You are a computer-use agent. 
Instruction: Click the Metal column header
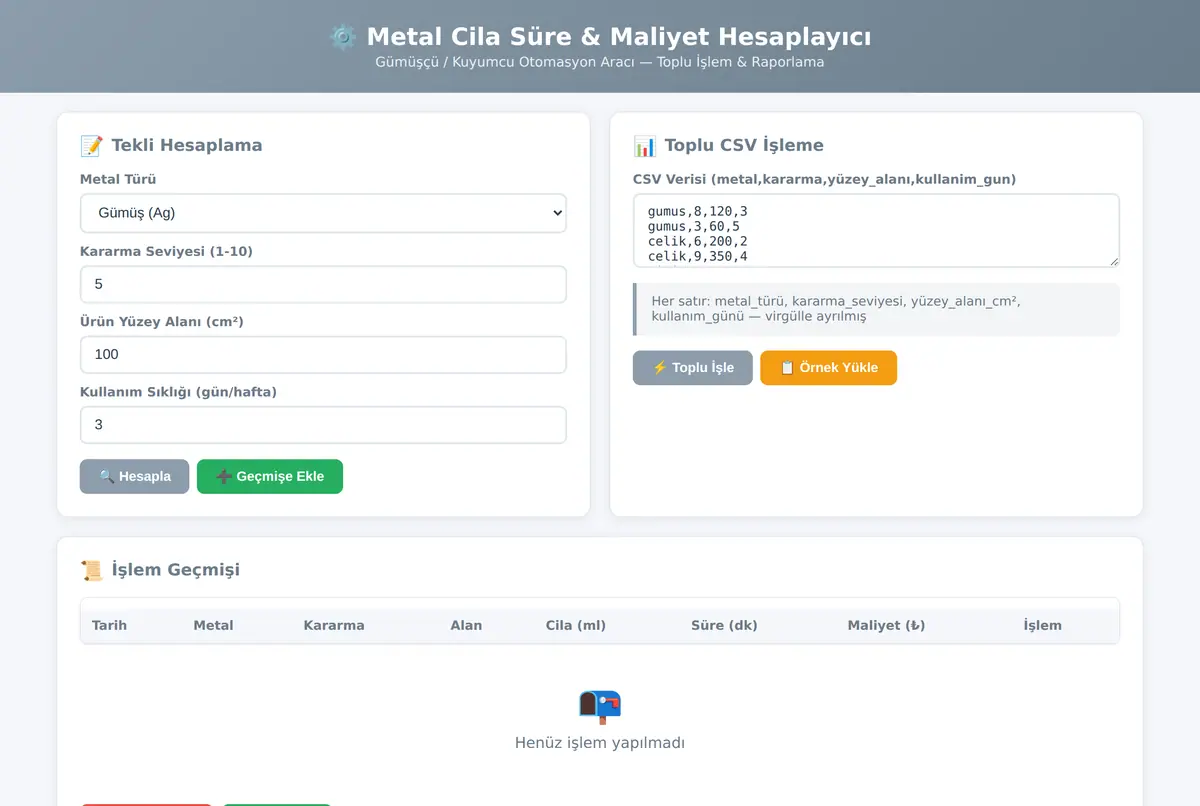coord(213,626)
